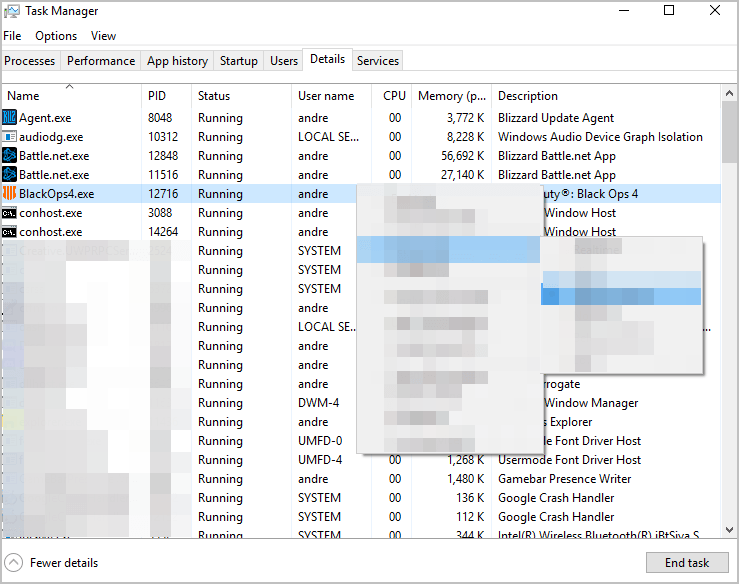739x584 pixels.
Task: Click the Fewer details label
Action: (64, 563)
